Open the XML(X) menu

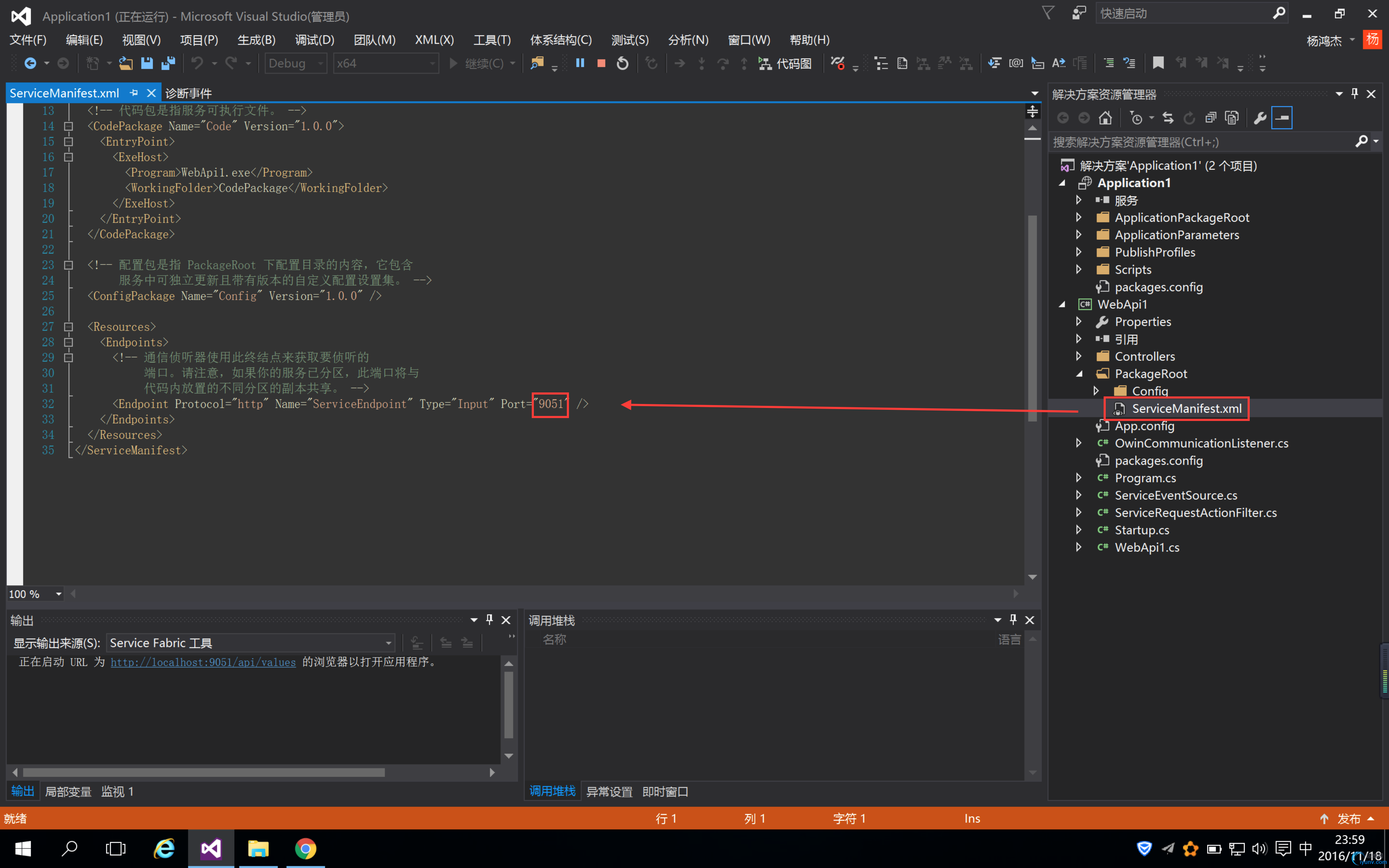(x=434, y=40)
